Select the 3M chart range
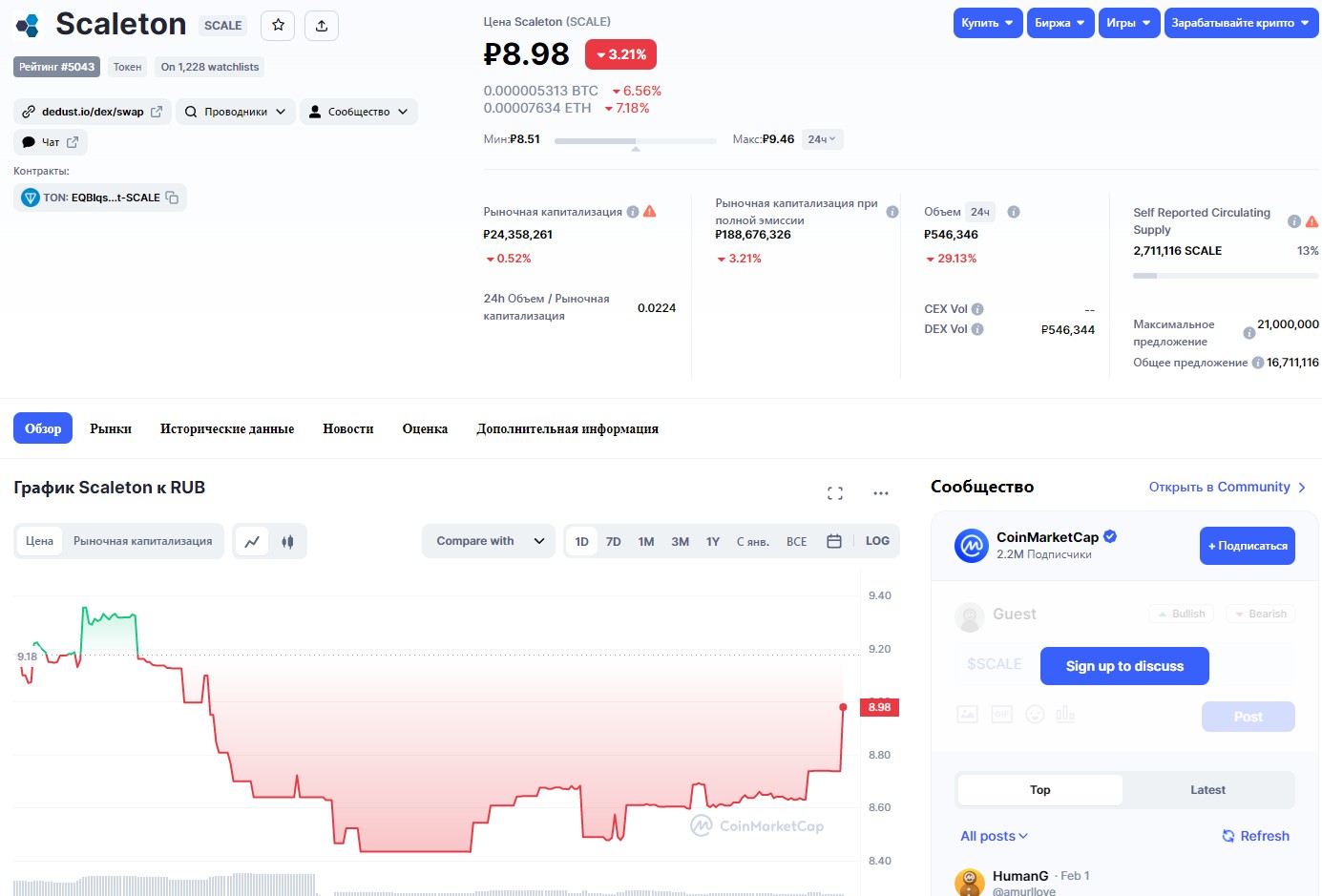 click(681, 541)
